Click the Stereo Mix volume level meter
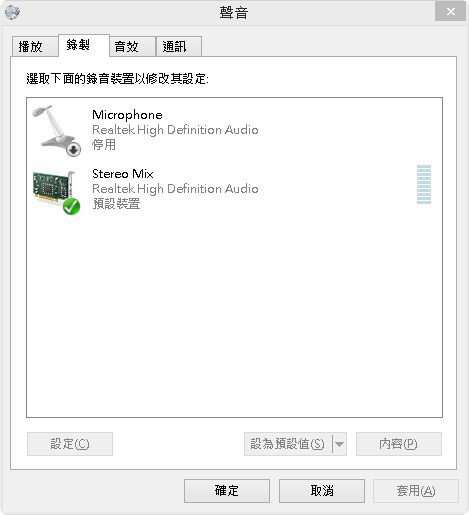The image size is (469, 515). (x=424, y=184)
